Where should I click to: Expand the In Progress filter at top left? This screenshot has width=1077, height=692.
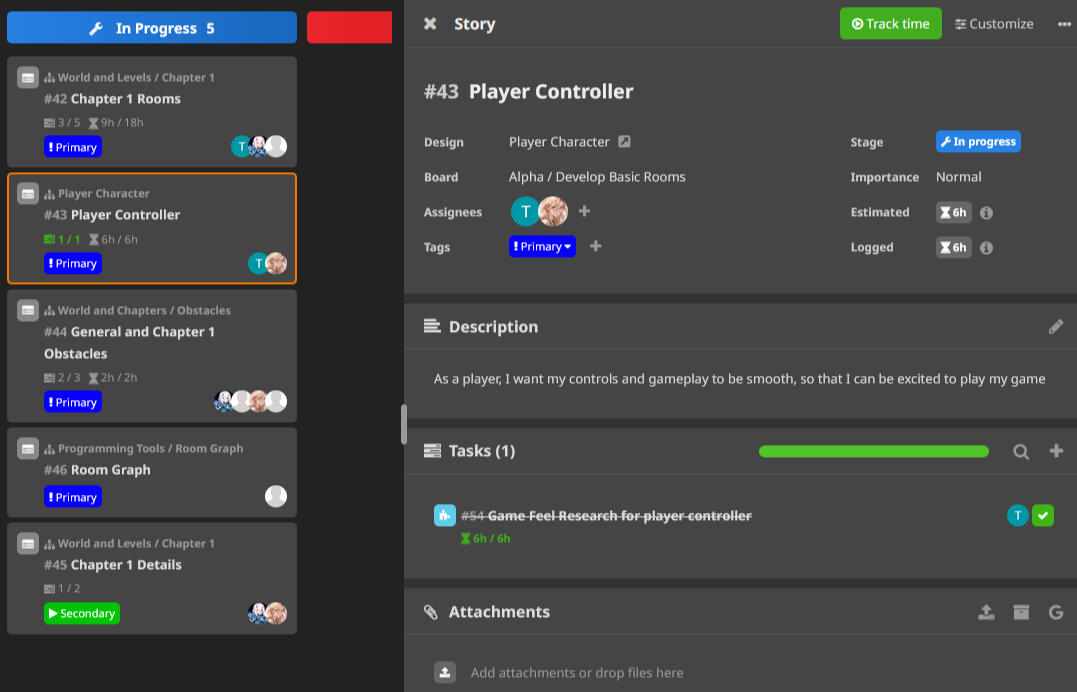coord(151,27)
